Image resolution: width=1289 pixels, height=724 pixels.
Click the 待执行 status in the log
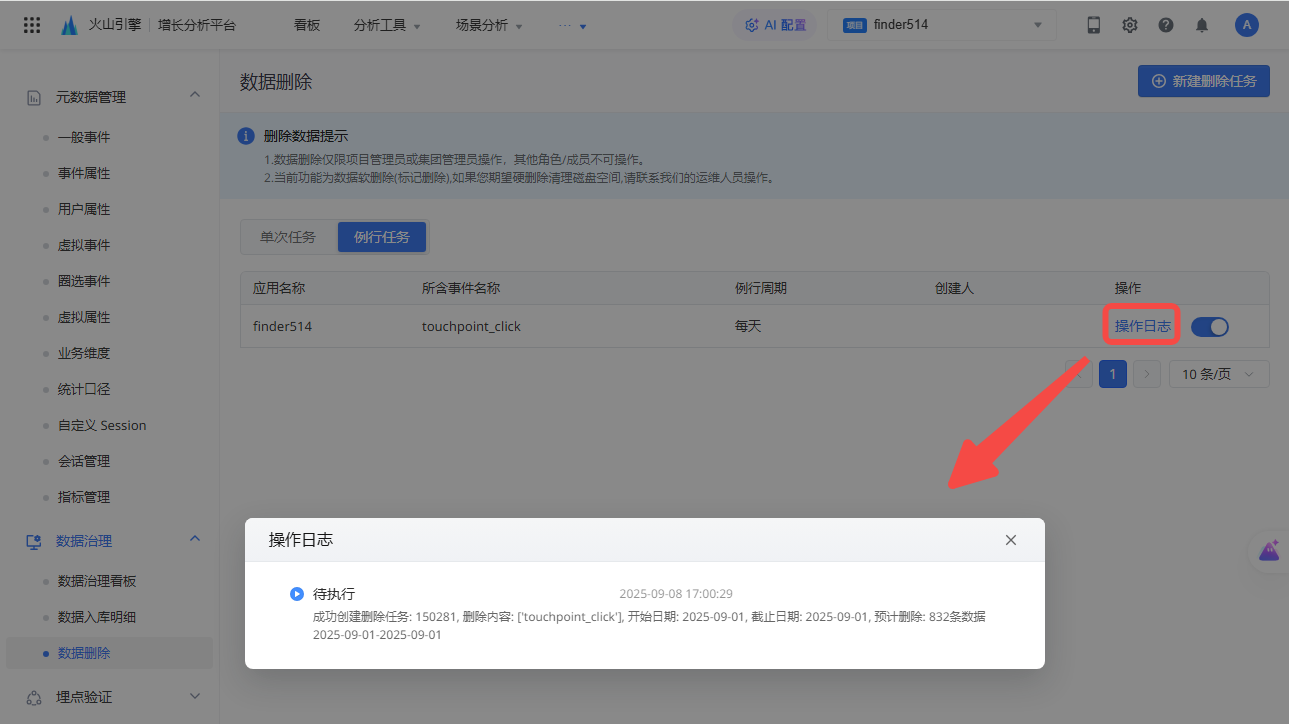click(x=334, y=594)
